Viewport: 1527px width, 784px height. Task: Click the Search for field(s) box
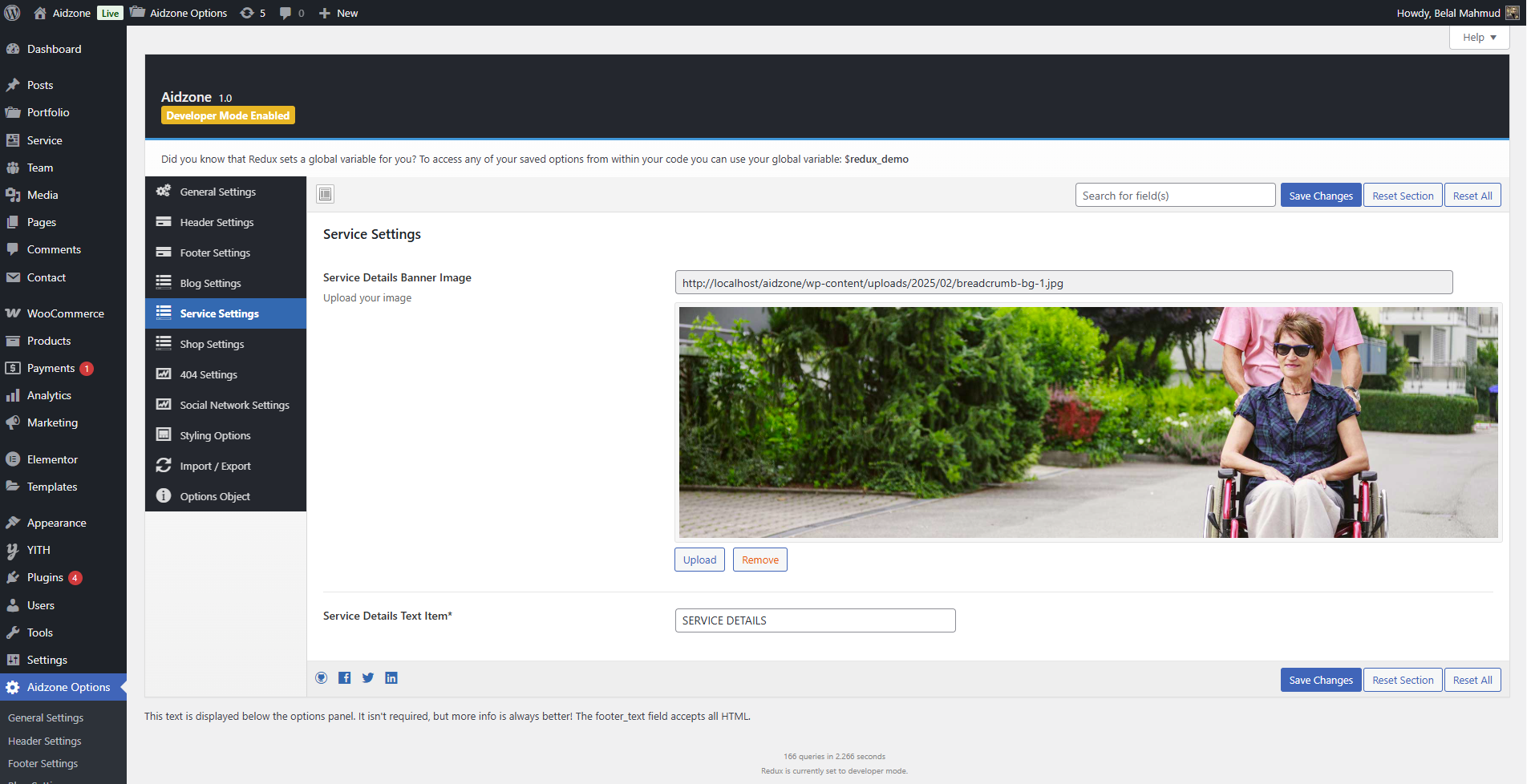pyautogui.click(x=1174, y=196)
